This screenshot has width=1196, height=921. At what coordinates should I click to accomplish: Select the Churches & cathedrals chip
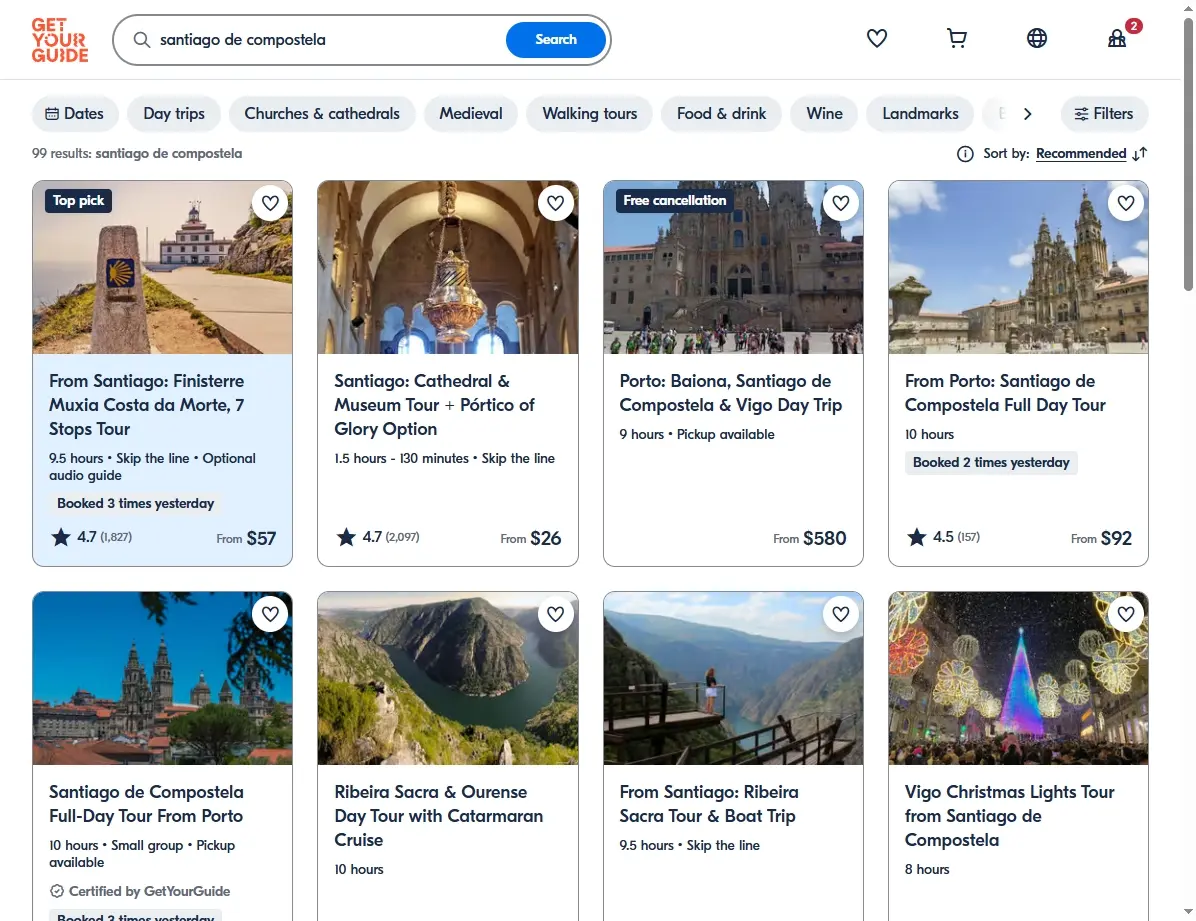tap(322, 114)
